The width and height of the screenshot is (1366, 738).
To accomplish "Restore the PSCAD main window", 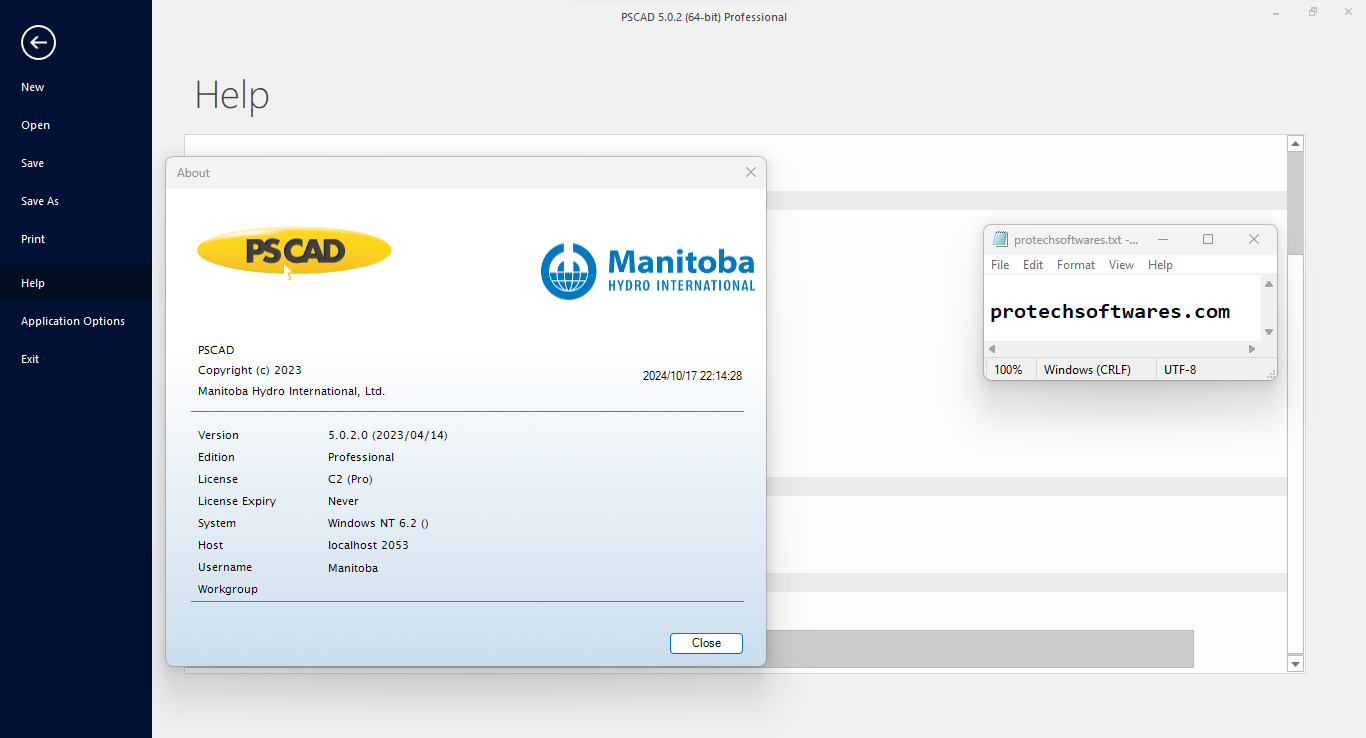I will point(1312,13).
